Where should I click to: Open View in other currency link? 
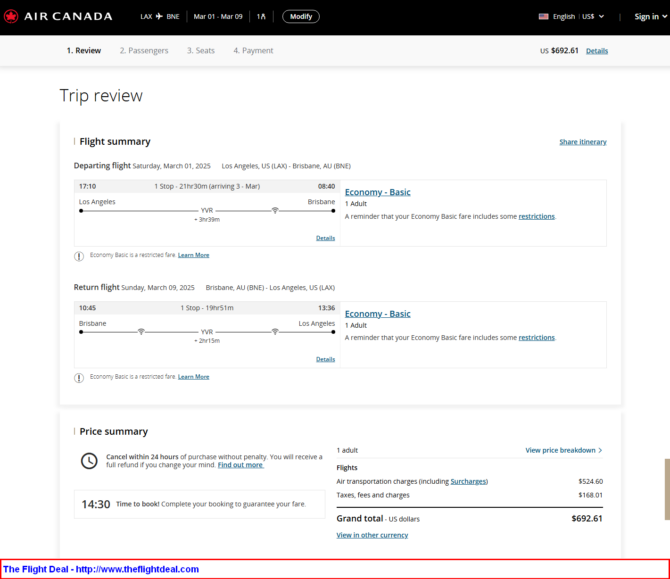372,535
